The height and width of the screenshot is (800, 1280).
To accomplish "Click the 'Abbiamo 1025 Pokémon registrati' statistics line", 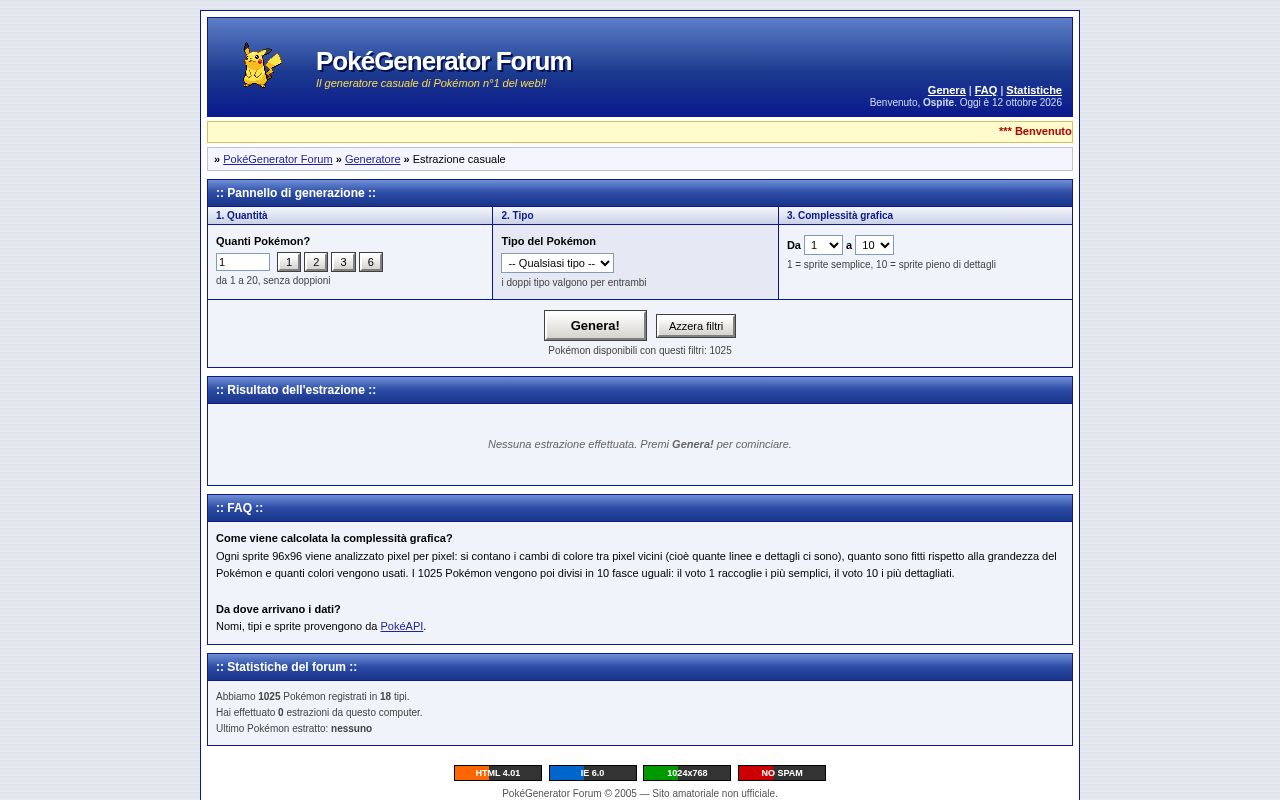I will pyautogui.click(x=313, y=697).
